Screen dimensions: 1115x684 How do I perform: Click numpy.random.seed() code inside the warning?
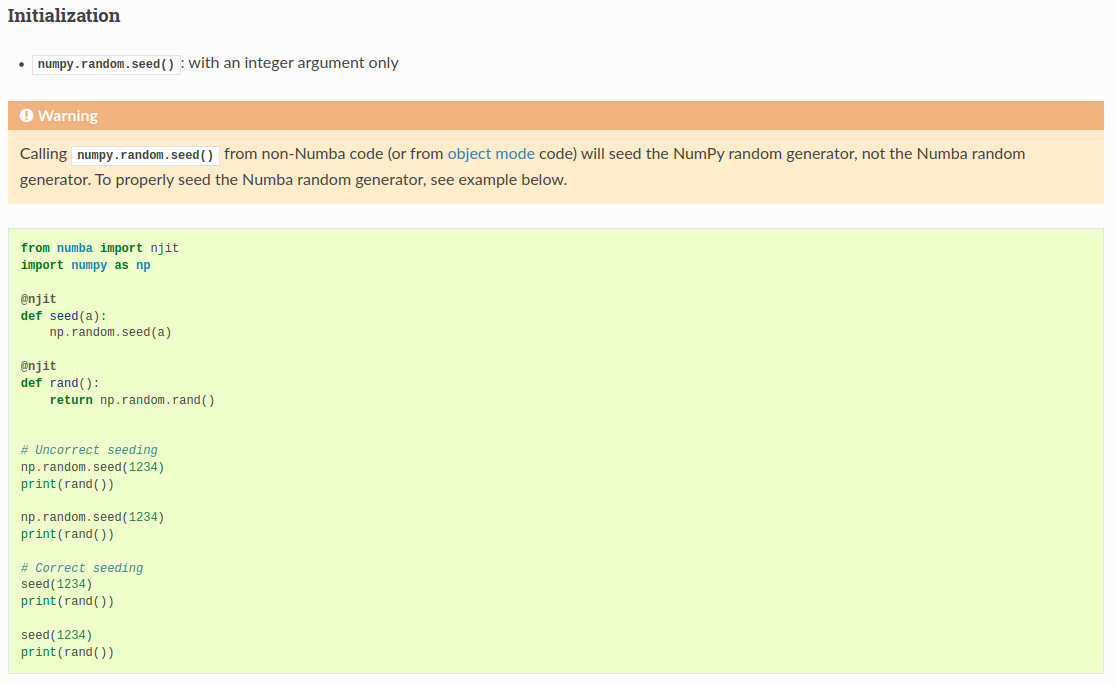pos(145,155)
